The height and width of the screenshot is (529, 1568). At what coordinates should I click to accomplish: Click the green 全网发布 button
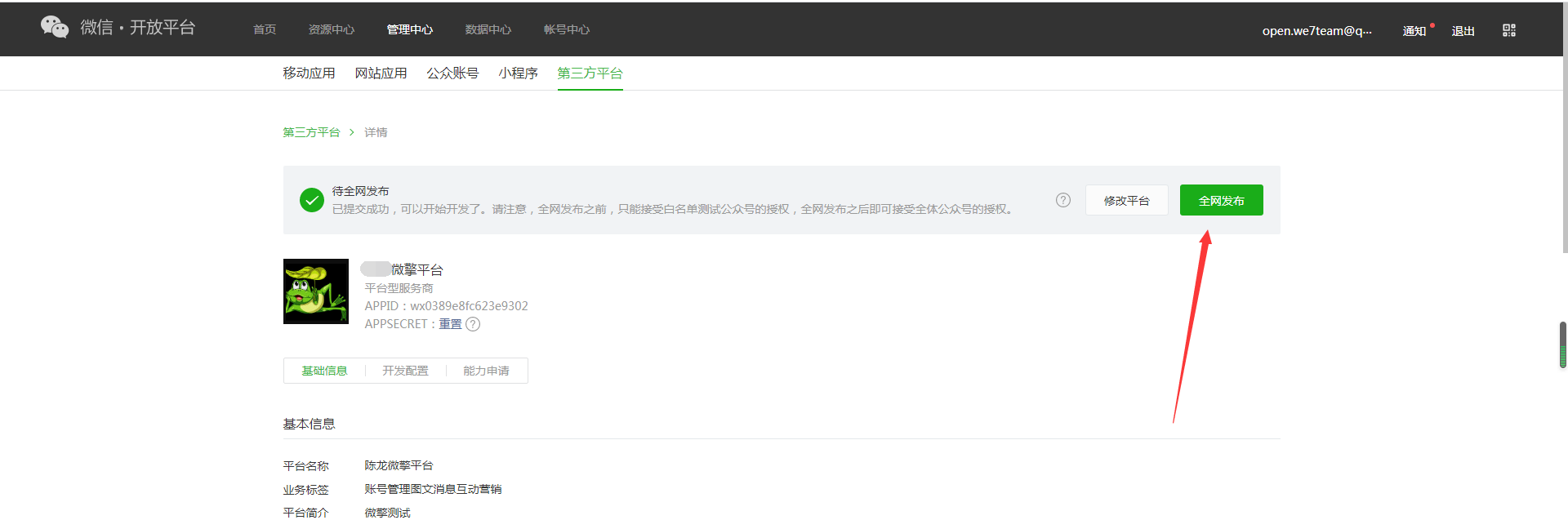coord(1222,200)
